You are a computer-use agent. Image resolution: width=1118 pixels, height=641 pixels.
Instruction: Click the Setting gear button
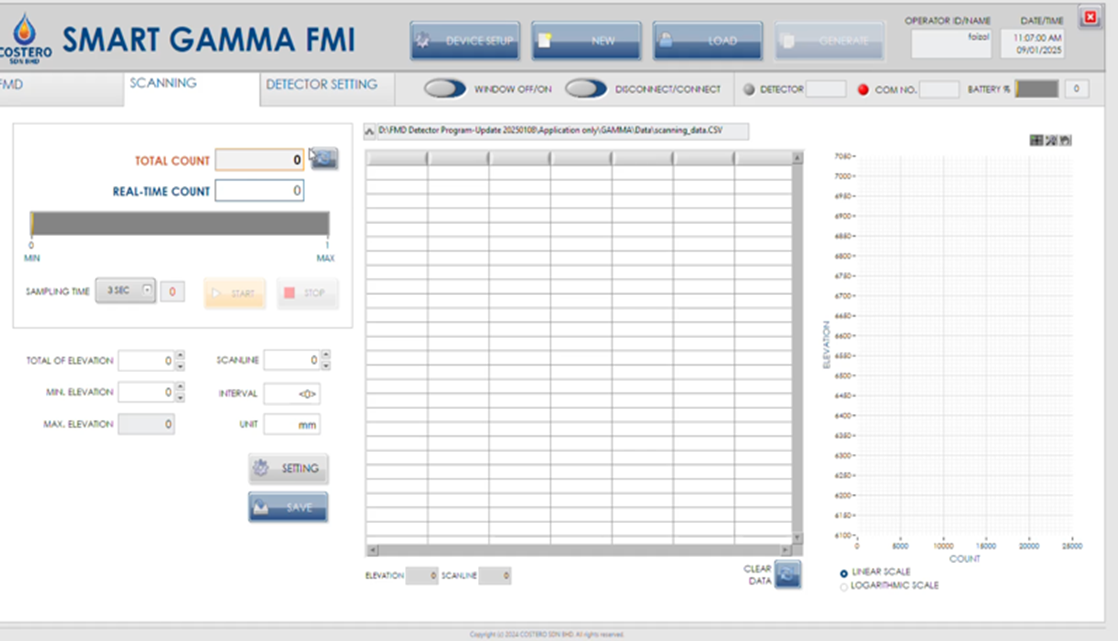click(x=288, y=468)
